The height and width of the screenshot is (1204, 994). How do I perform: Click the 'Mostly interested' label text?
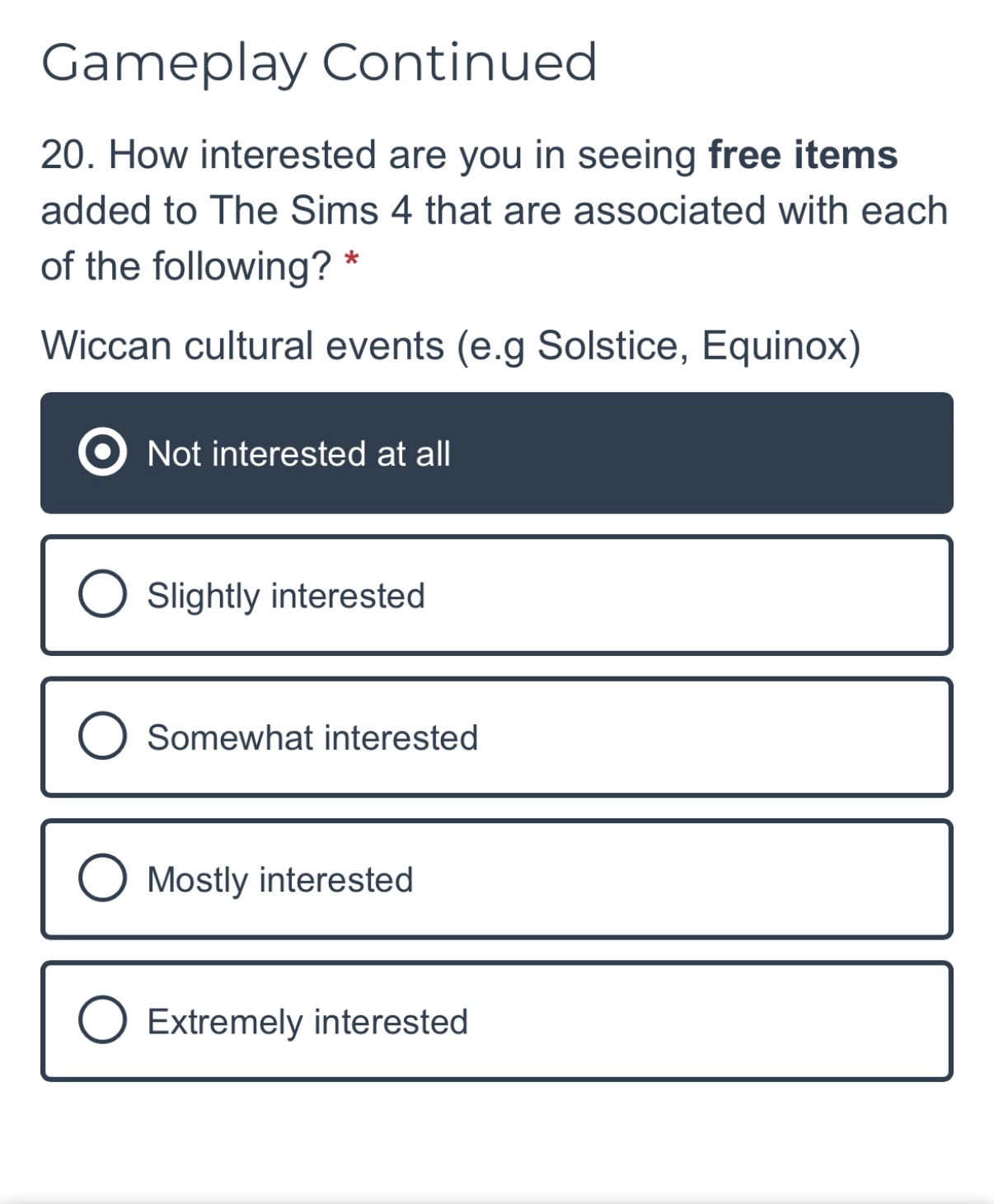pyautogui.click(x=280, y=880)
